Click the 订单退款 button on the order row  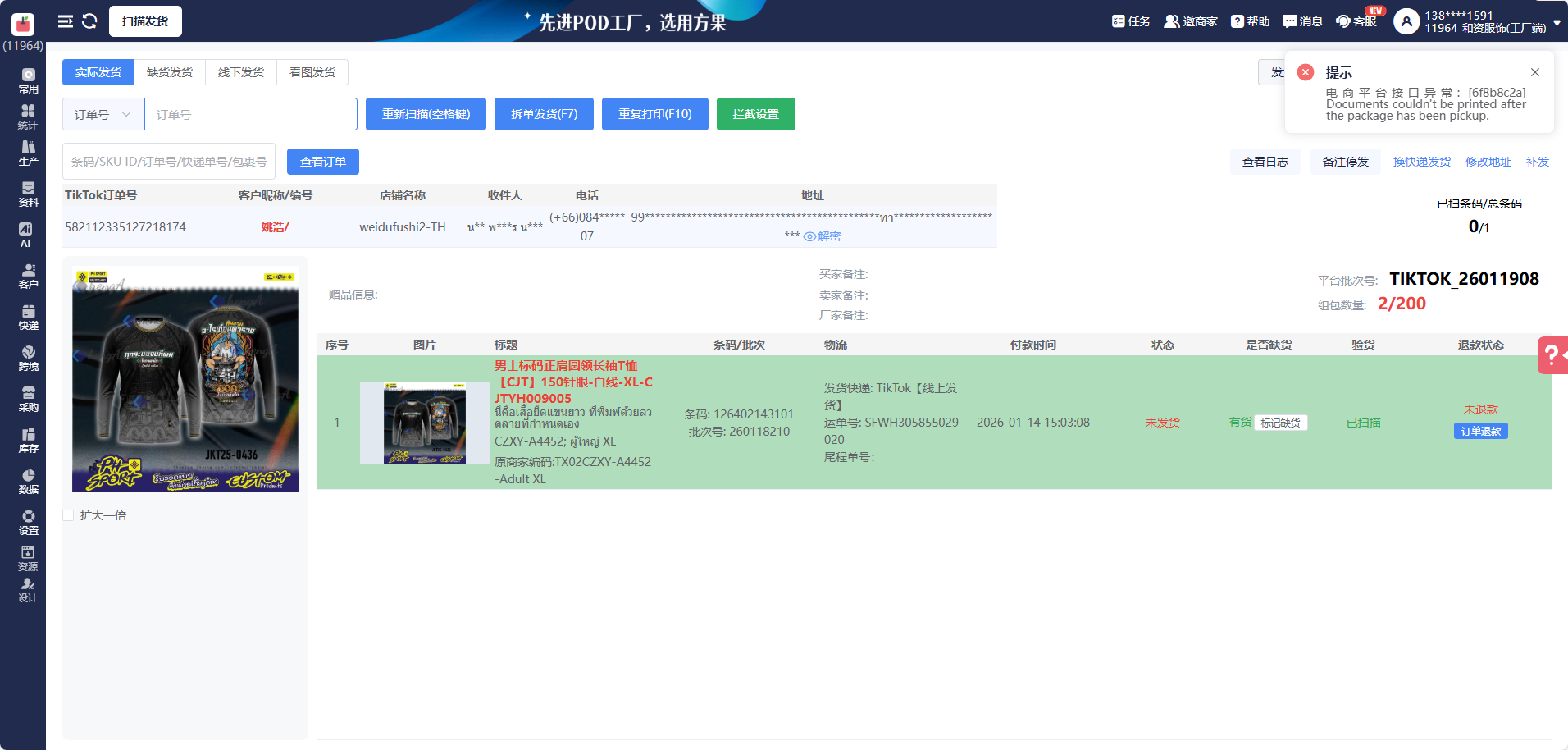(1480, 431)
